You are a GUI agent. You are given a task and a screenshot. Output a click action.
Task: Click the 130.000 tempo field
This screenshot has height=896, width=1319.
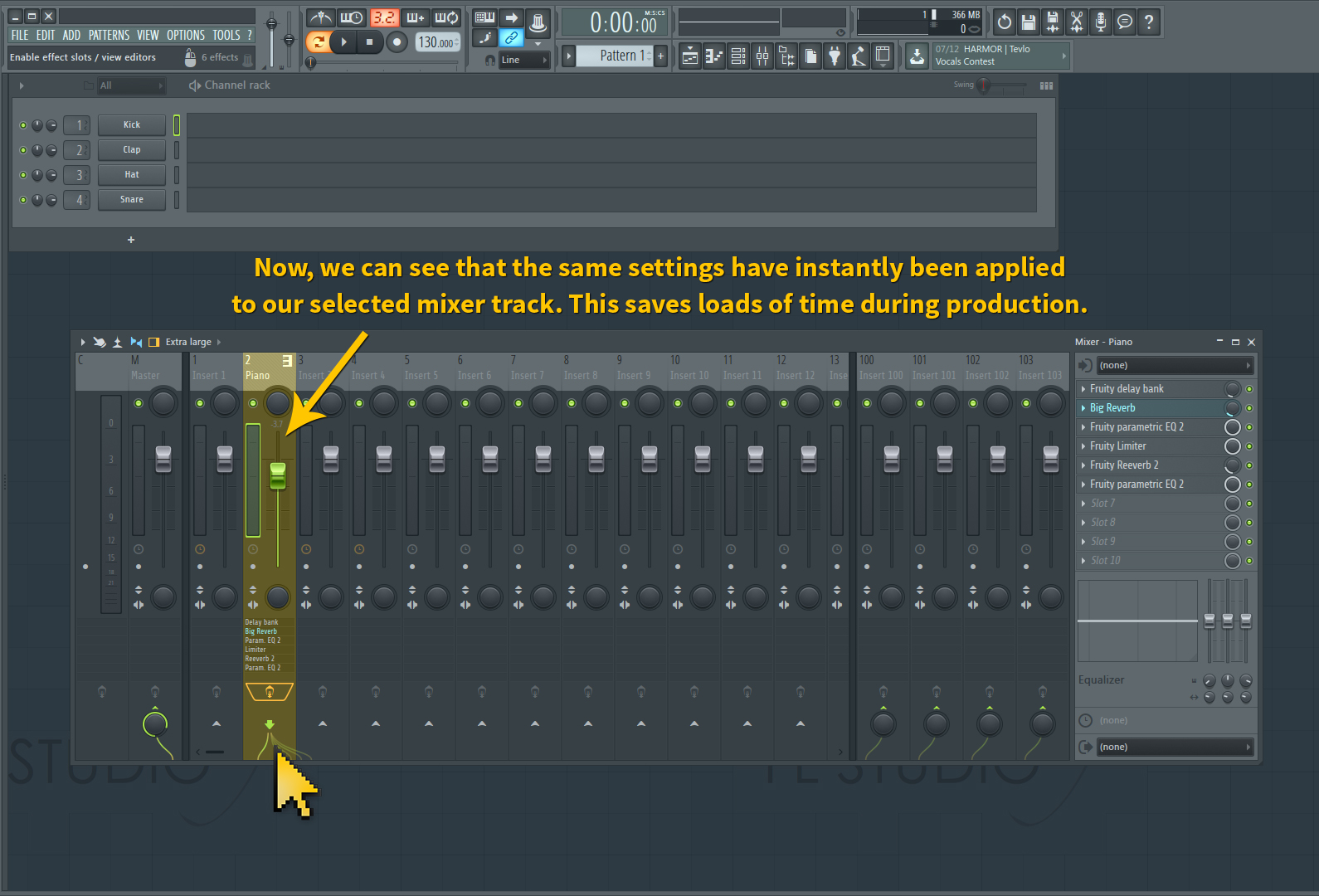pos(437,42)
